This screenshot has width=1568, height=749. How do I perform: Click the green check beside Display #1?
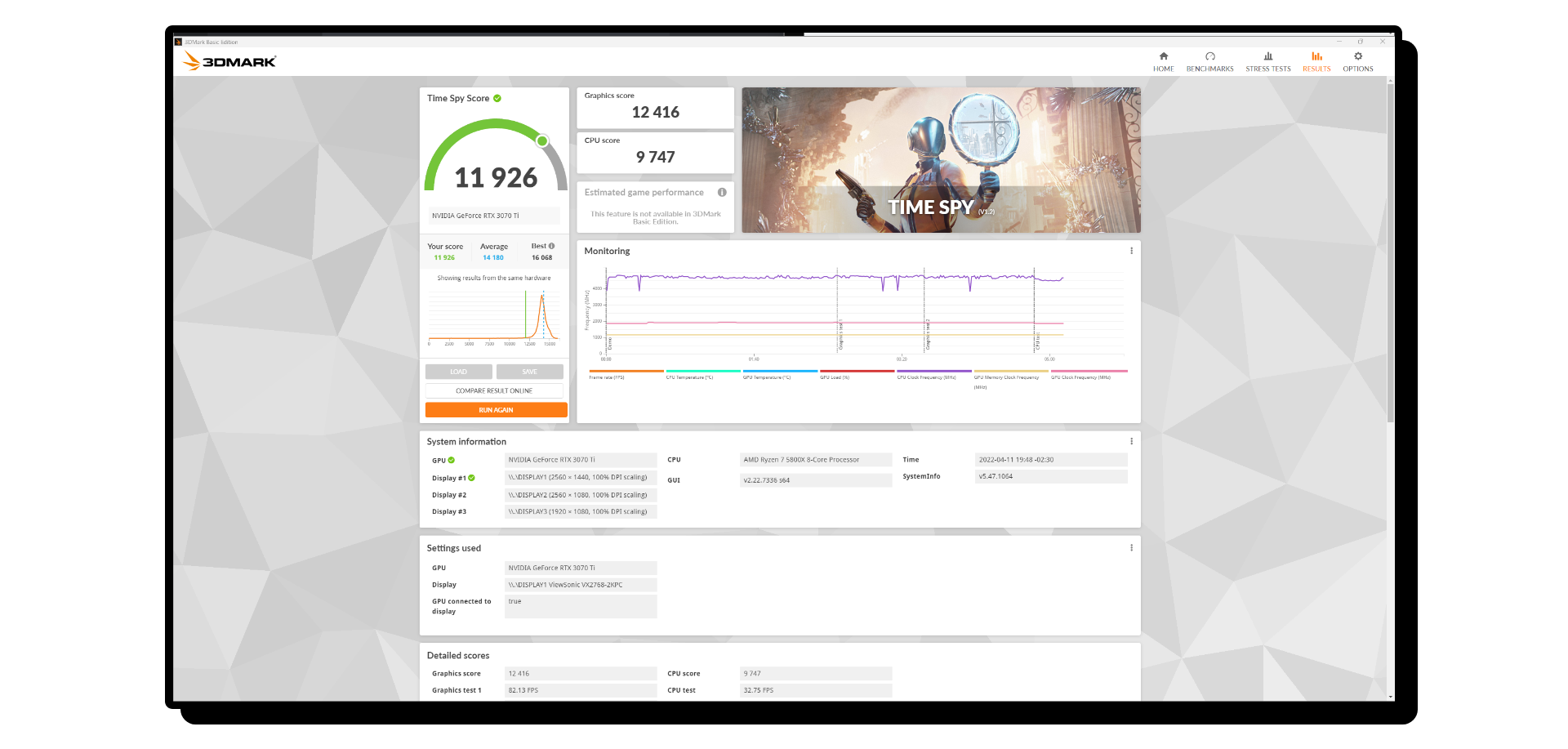[471, 478]
